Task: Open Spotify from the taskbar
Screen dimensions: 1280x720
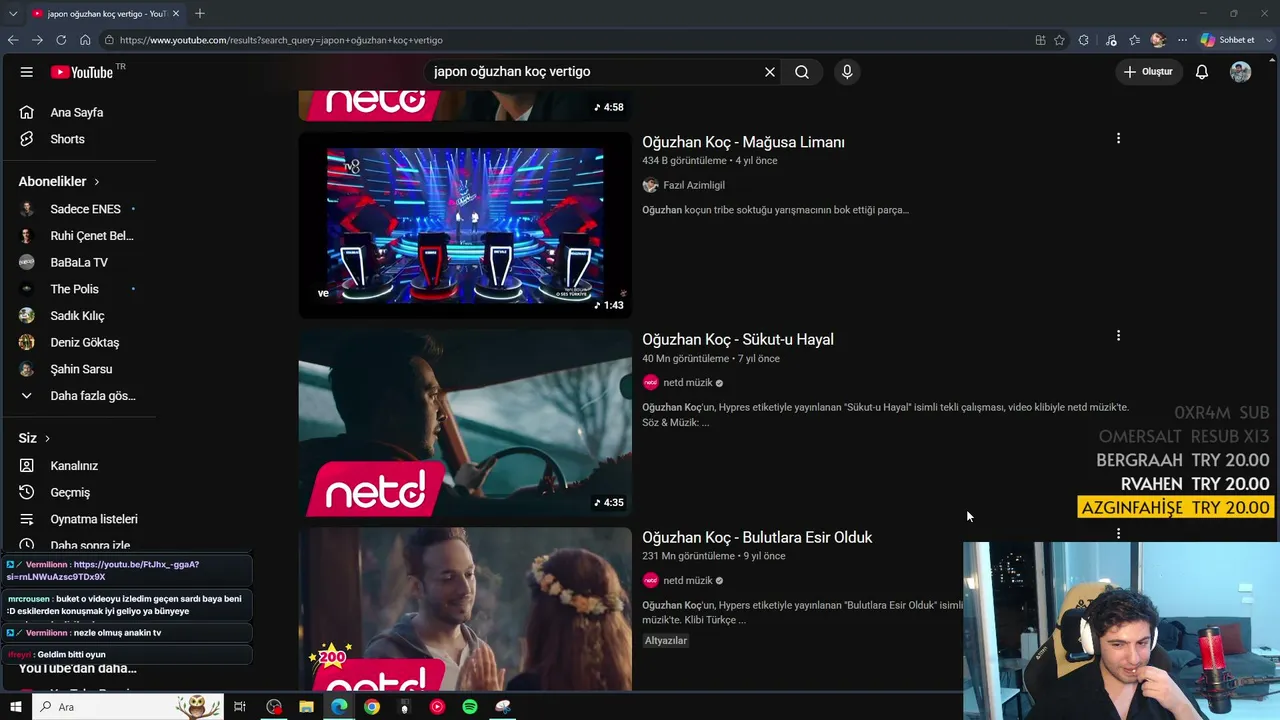Action: pos(470,707)
